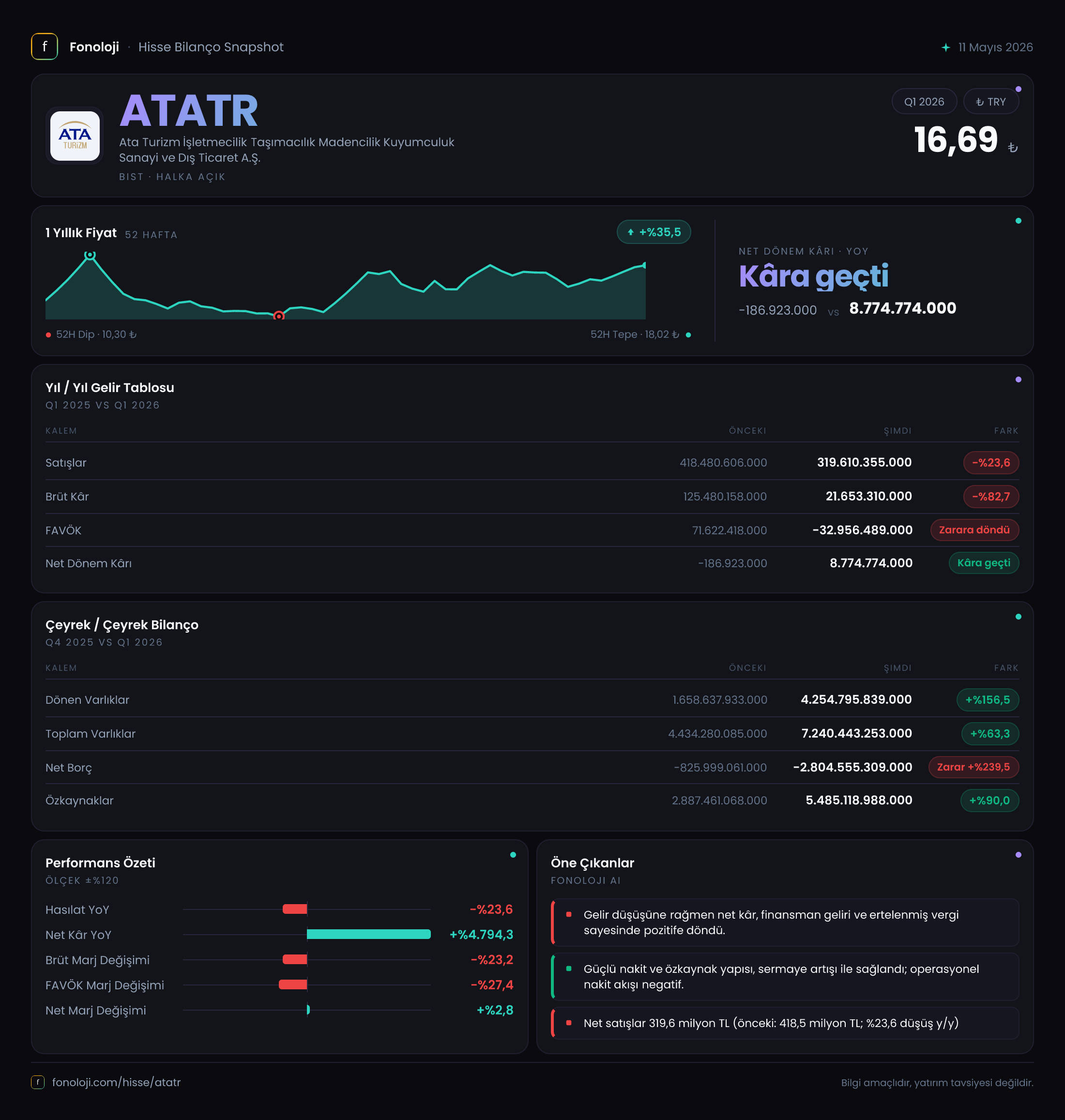Click the purple dot on Gelir Tablosu card
The height and width of the screenshot is (1120, 1065).
tap(1019, 379)
